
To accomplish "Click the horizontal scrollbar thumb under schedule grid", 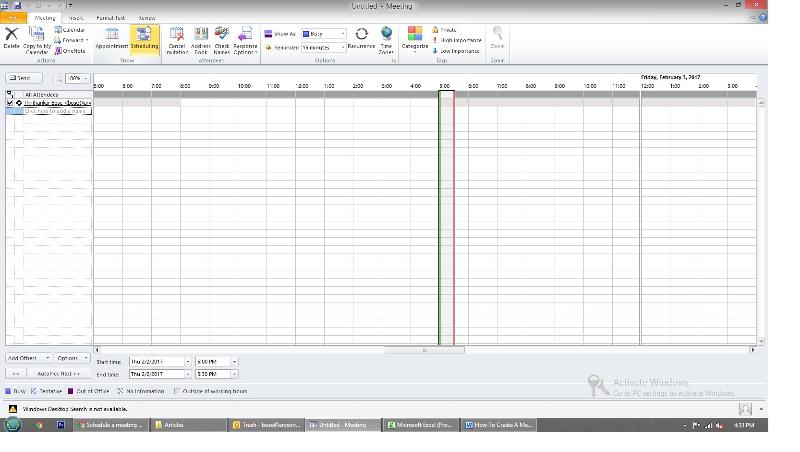I will [x=424, y=350].
